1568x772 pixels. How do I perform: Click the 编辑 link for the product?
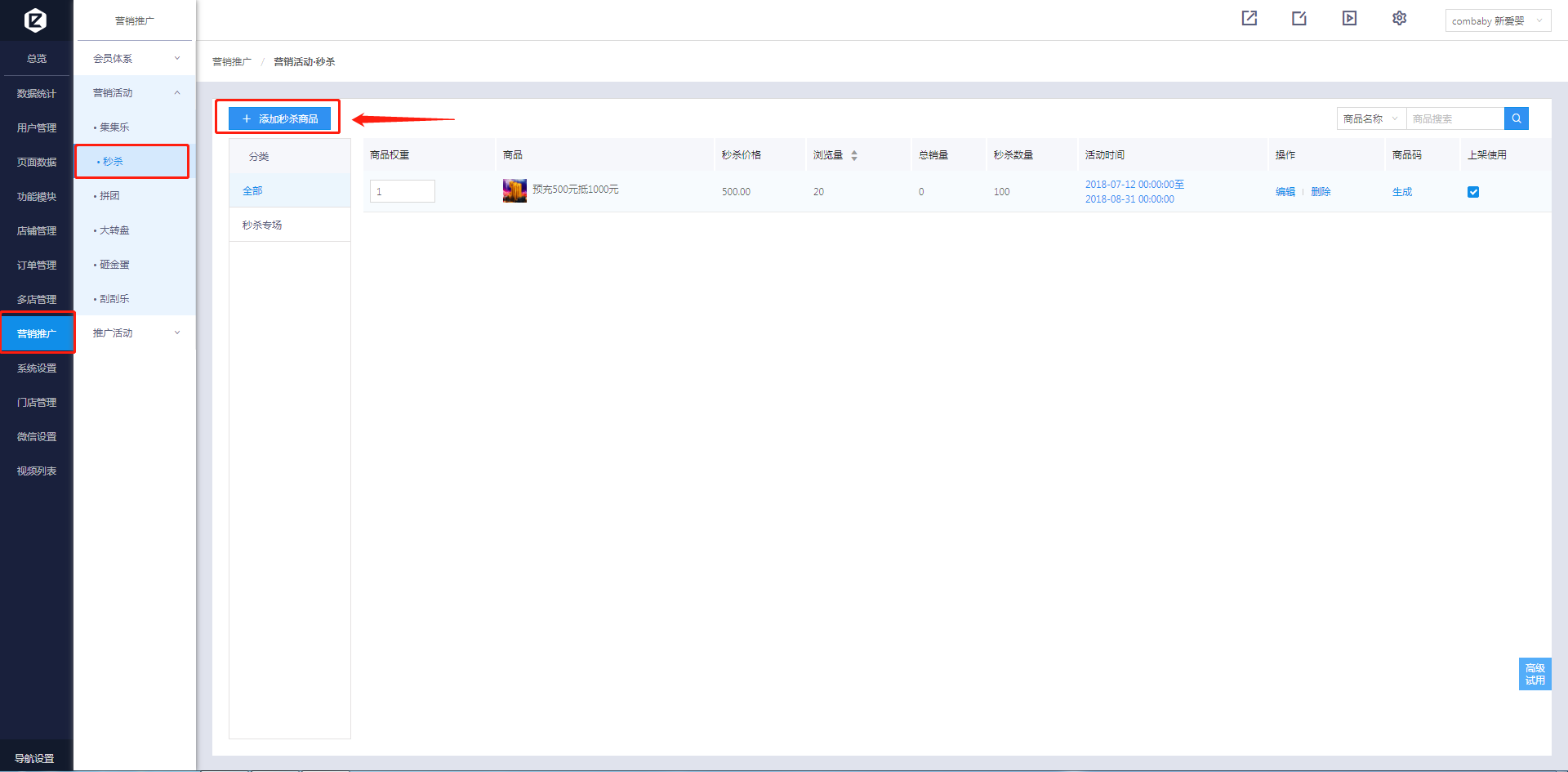pos(1285,192)
